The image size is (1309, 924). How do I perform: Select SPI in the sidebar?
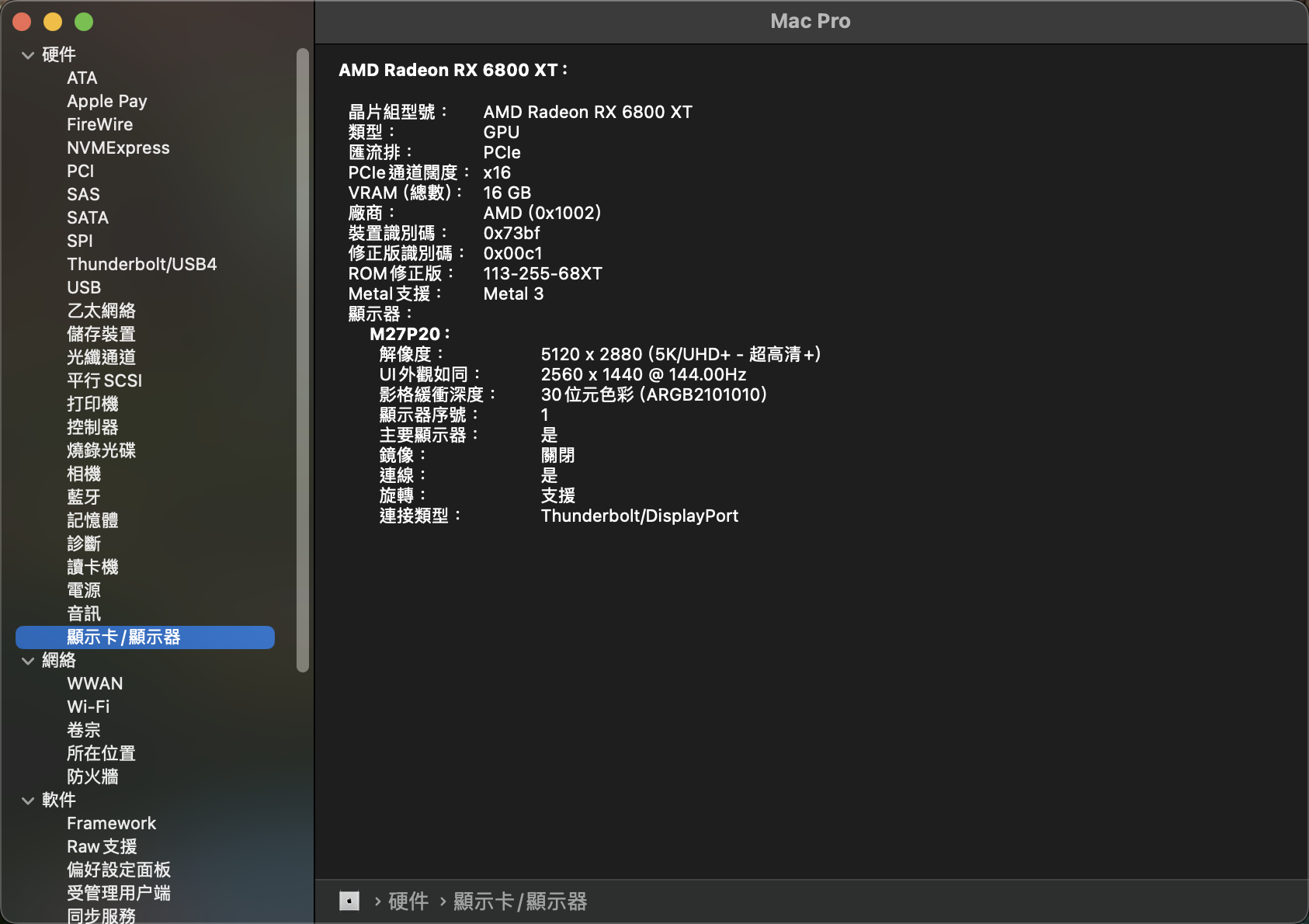pos(79,241)
